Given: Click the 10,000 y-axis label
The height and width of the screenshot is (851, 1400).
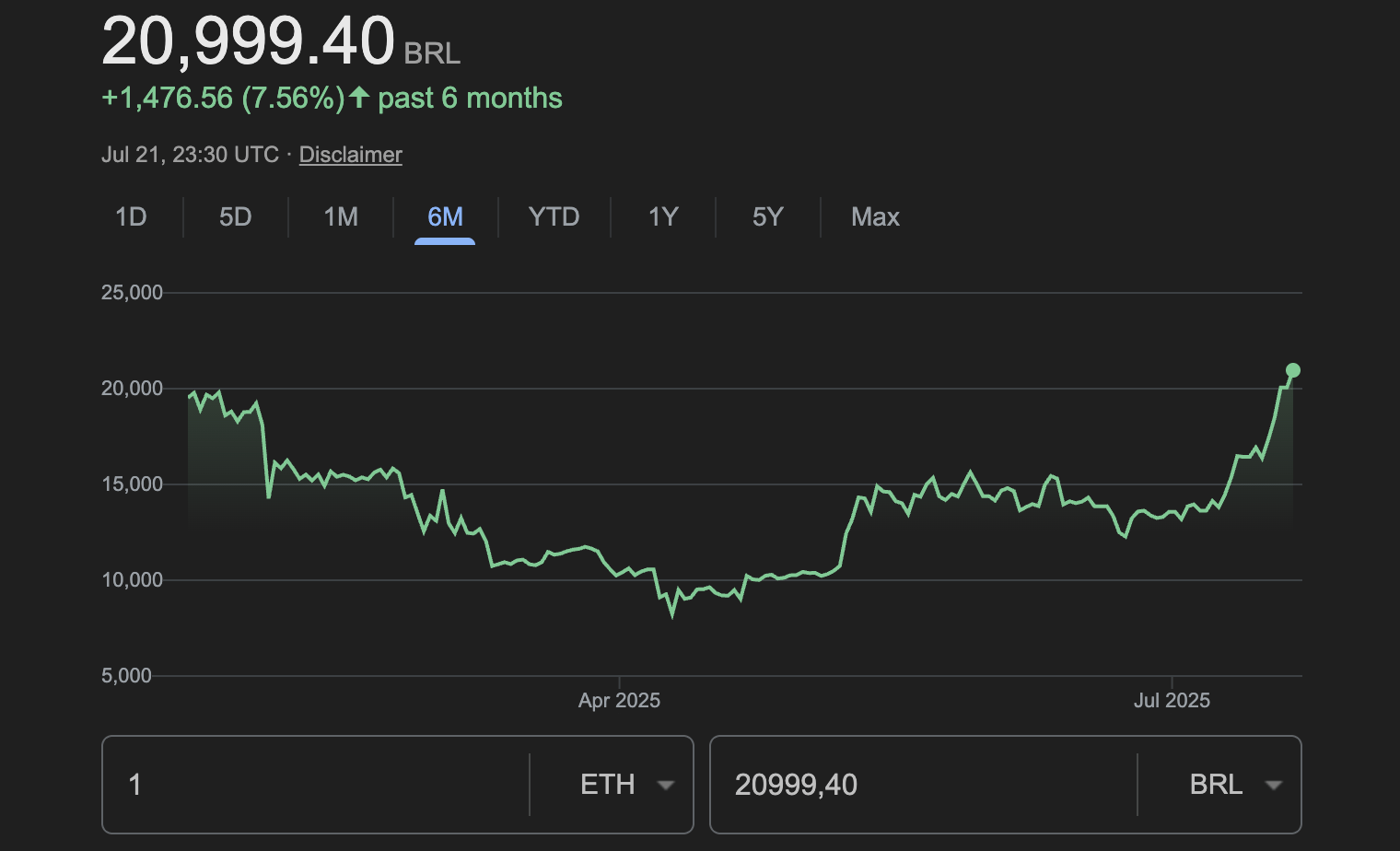Looking at the screenshot, I should [132, 580].
